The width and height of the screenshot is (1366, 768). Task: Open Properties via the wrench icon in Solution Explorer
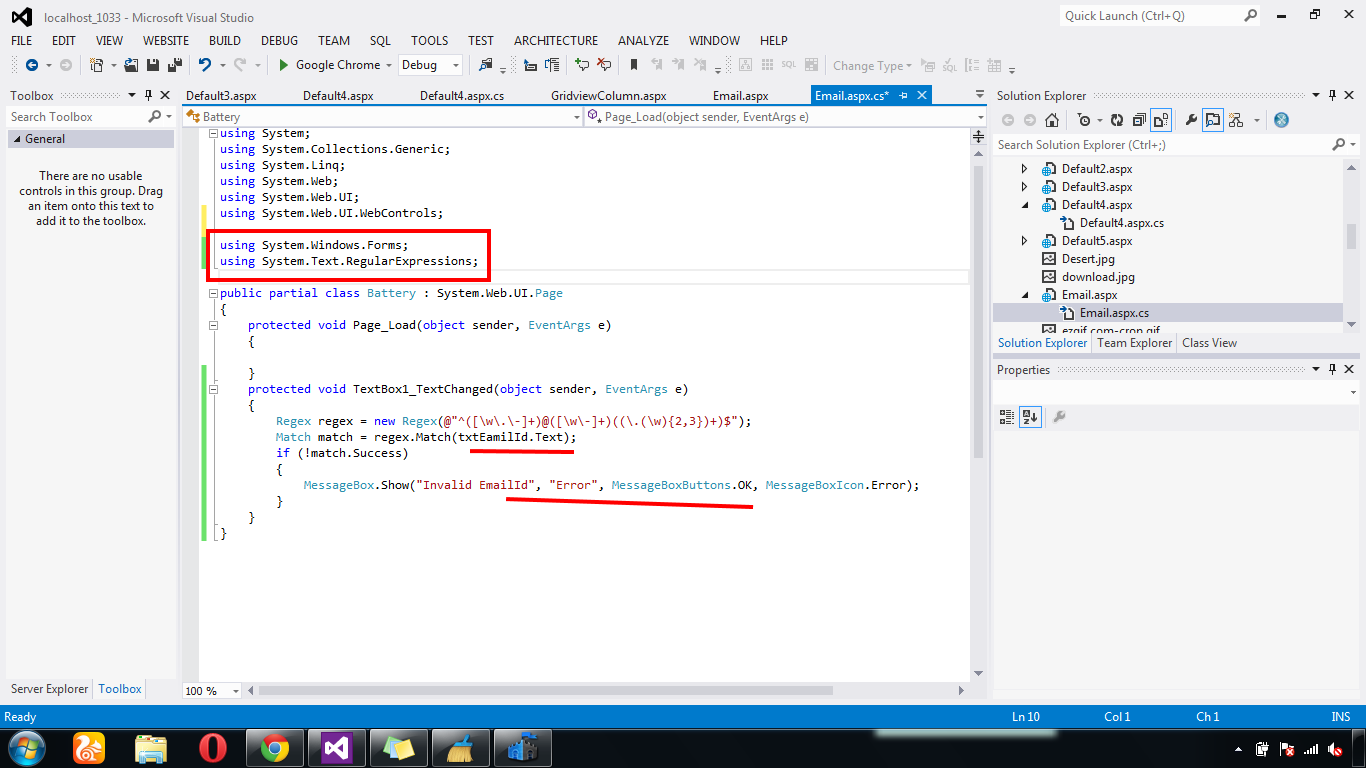1190,119
